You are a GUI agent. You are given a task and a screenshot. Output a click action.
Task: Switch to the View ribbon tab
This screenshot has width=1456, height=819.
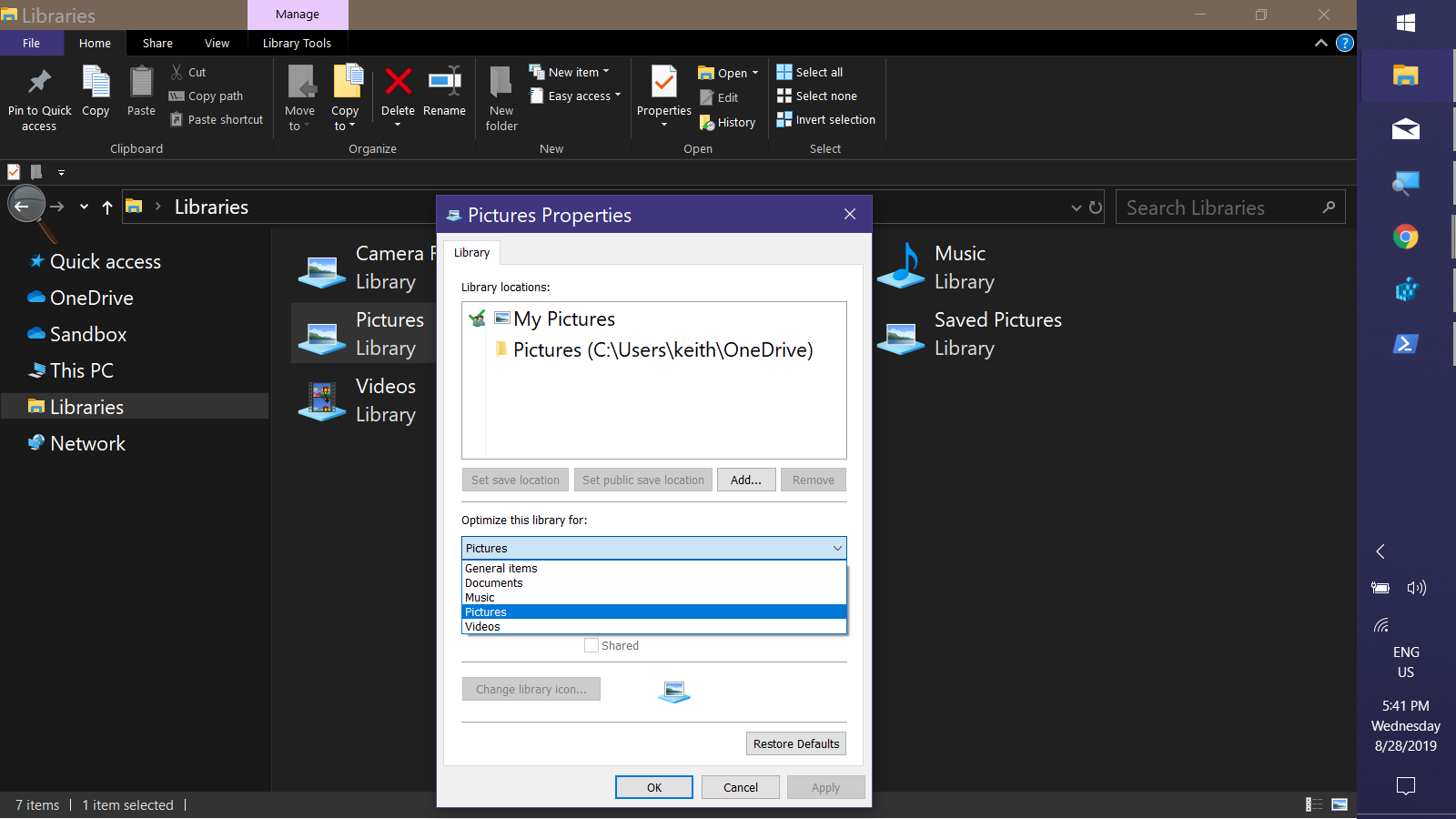pos(217,43)
